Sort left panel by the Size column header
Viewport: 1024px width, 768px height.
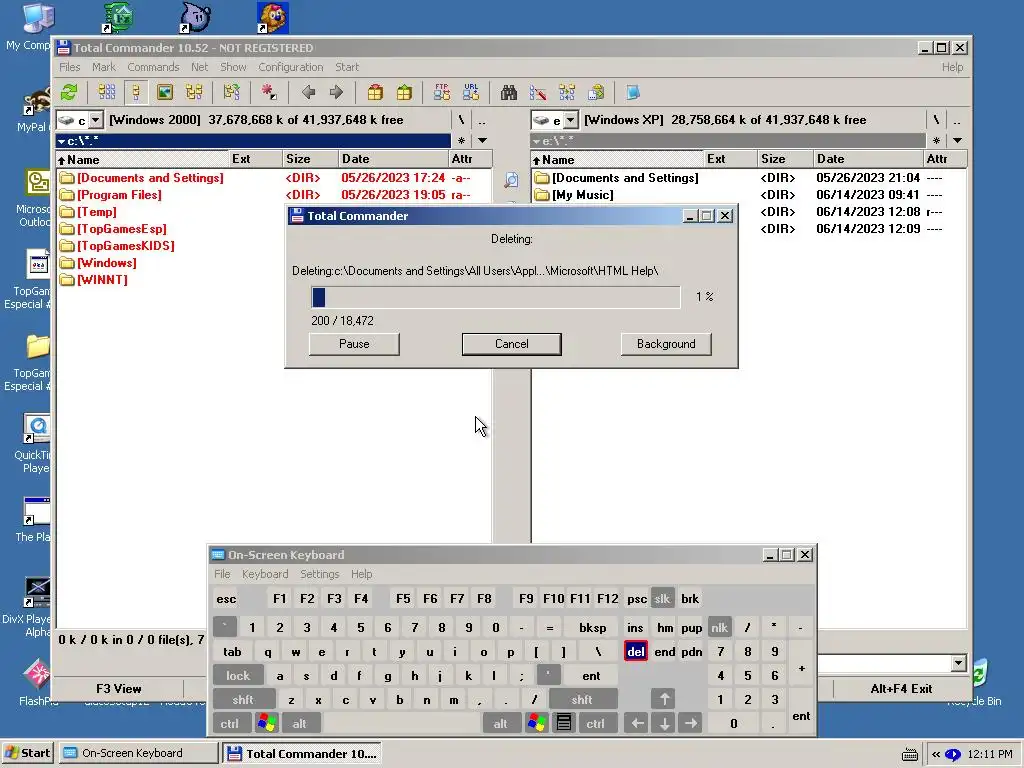click(x=311, y=159)
